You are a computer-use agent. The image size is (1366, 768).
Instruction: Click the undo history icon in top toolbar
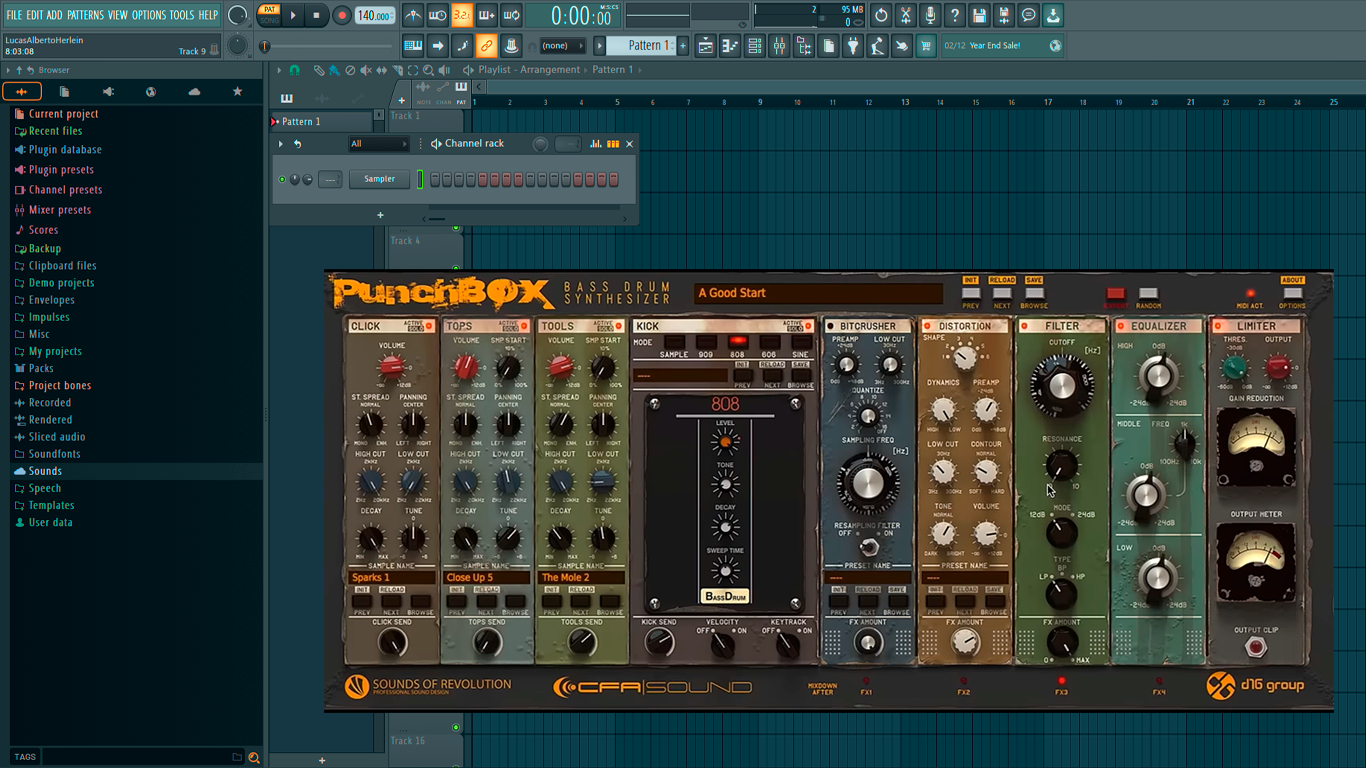click(881, 15)
